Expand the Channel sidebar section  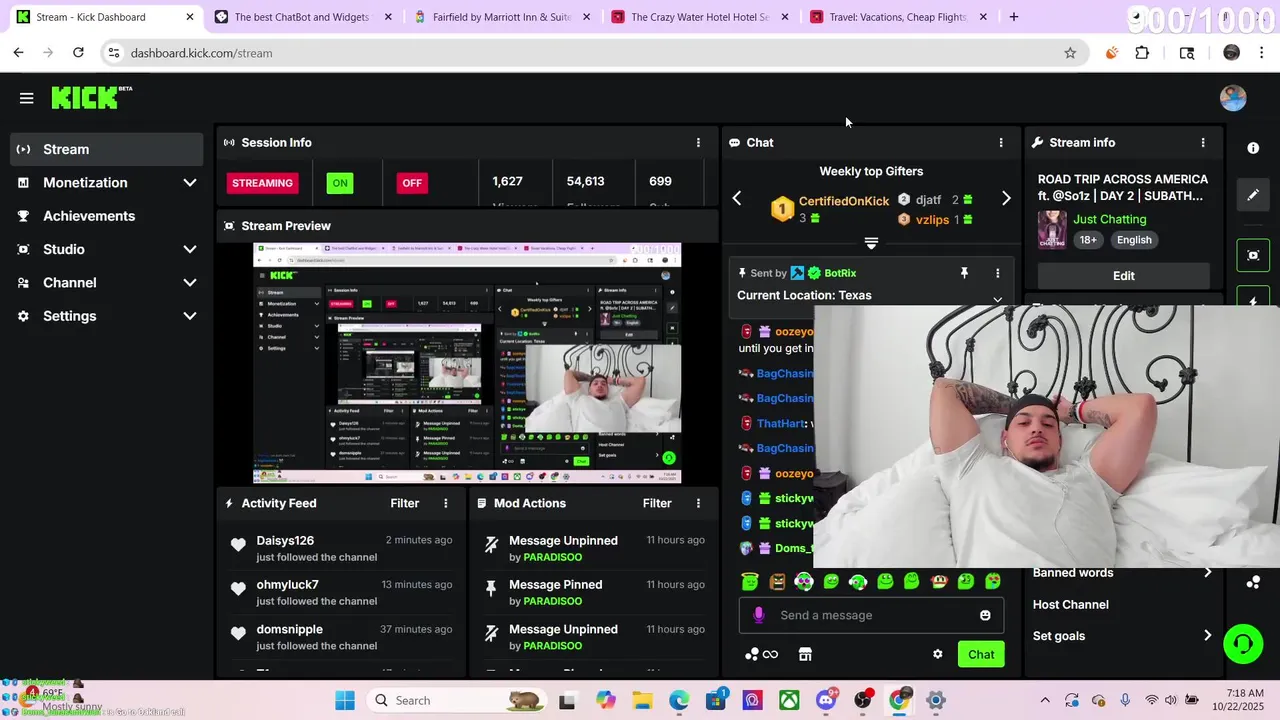click(190, 283)
